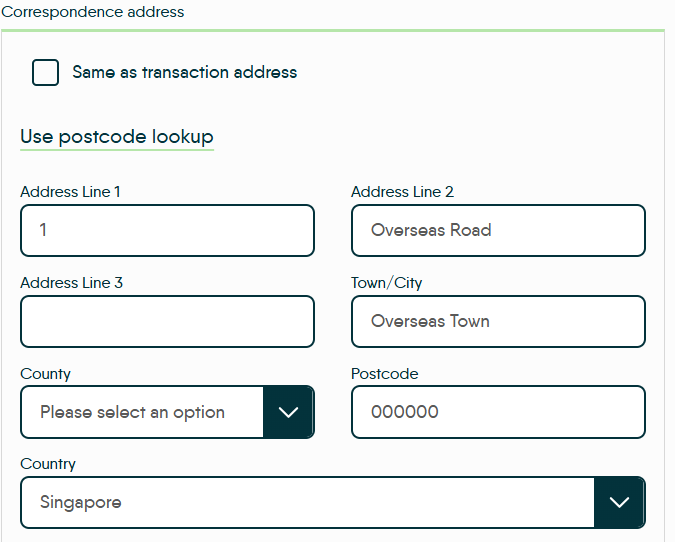This screenshot has height=542, width=675.
Task: Open the Use postcode lookup link
Action: coord(116,137)
